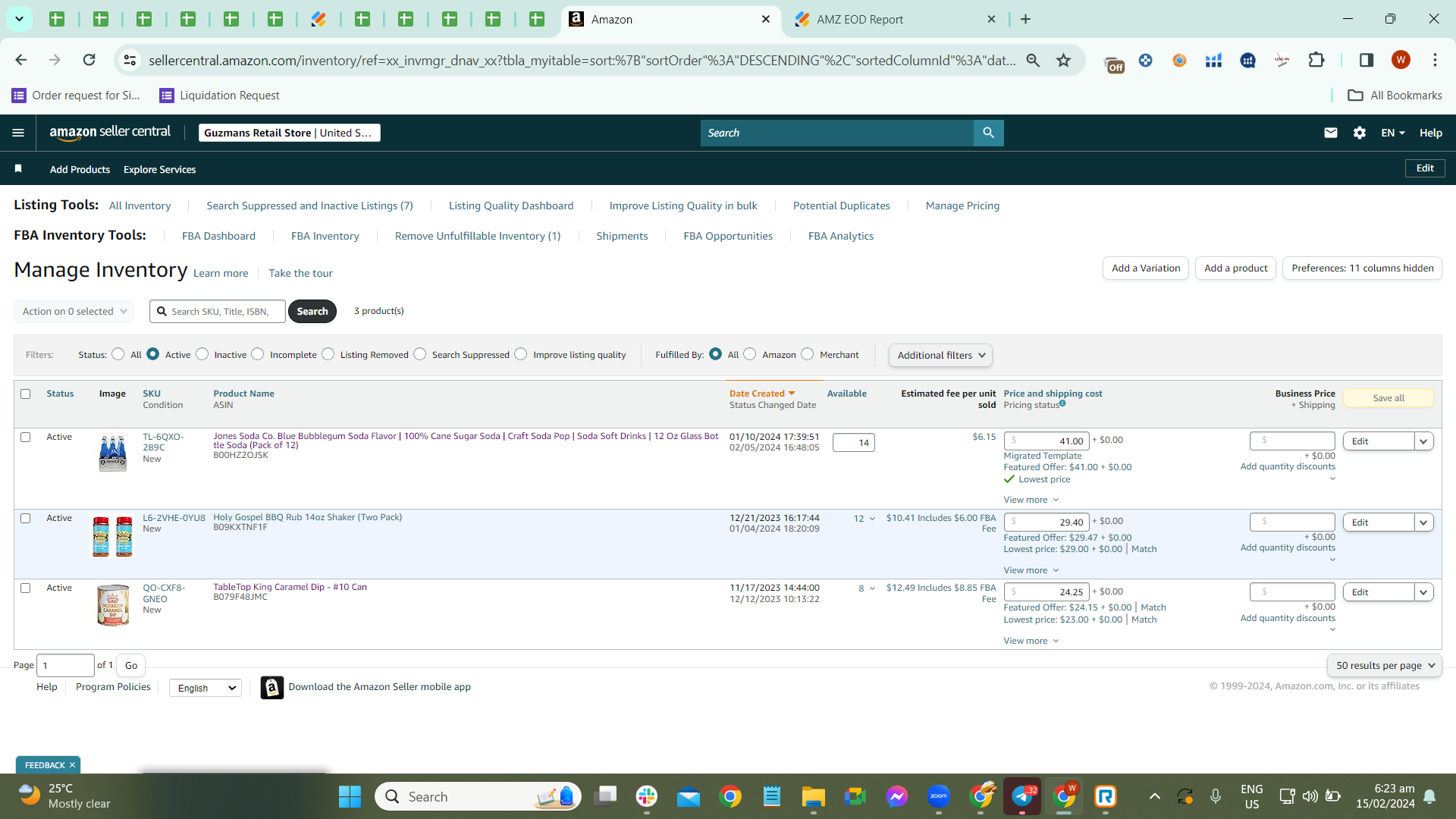Open Action on 0 selected dropdown
Screen dimensions: 1456x819
74,312
